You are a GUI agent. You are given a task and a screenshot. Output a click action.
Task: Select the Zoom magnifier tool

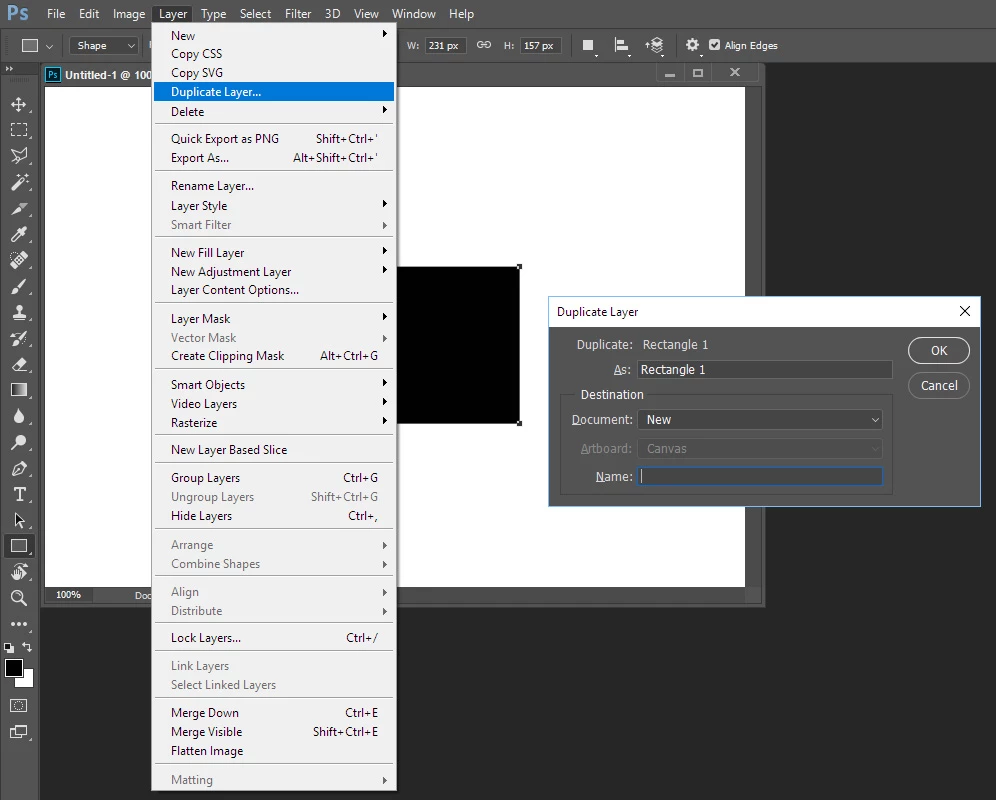tap(19, 597)
